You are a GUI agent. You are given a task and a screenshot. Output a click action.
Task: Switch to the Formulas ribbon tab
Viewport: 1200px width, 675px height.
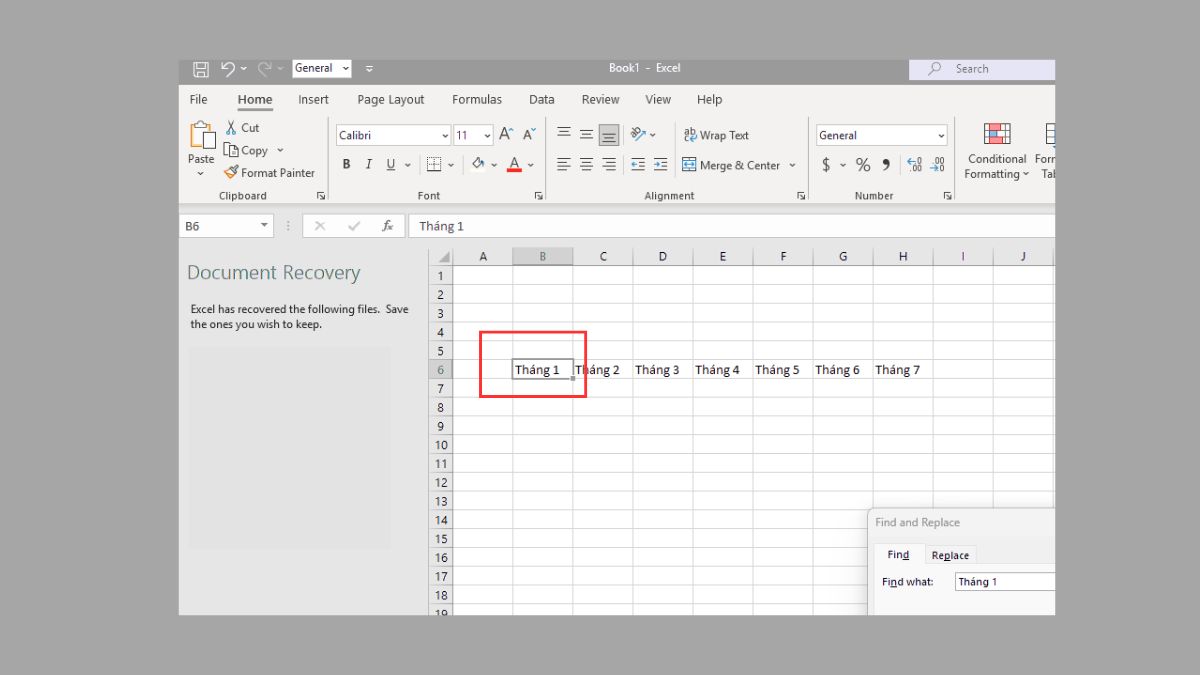[477, 99]
